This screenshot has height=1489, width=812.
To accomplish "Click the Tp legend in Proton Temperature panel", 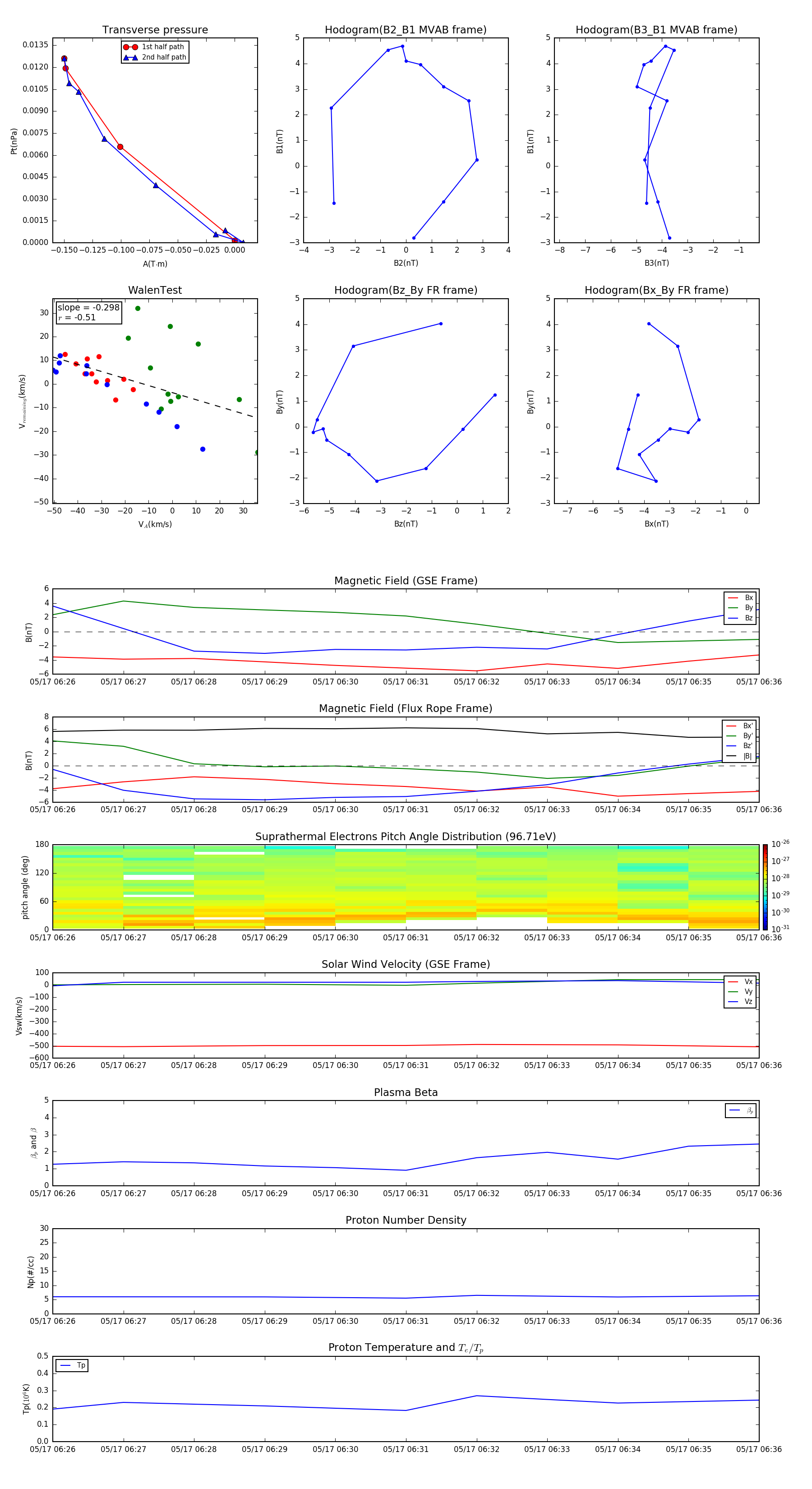I will 73,1365.
